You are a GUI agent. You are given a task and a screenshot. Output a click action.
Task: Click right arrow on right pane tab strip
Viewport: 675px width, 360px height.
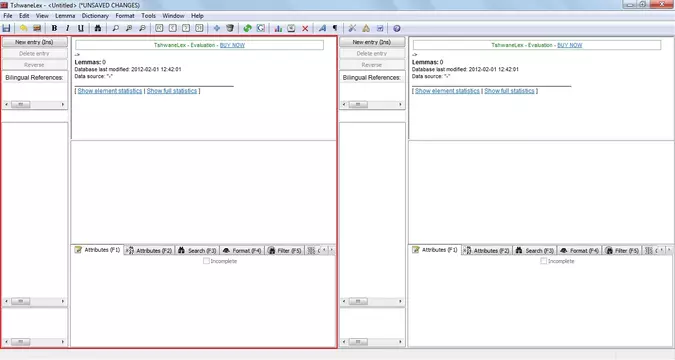coord(669,250)
